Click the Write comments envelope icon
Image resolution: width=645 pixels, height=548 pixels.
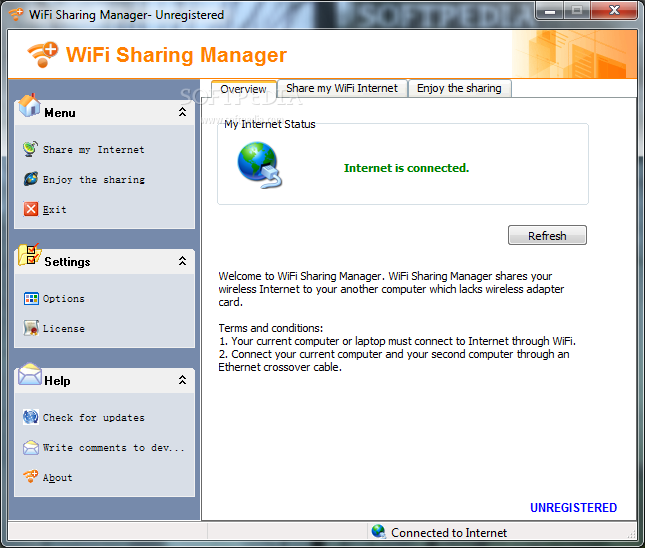(x=31, y=447)
